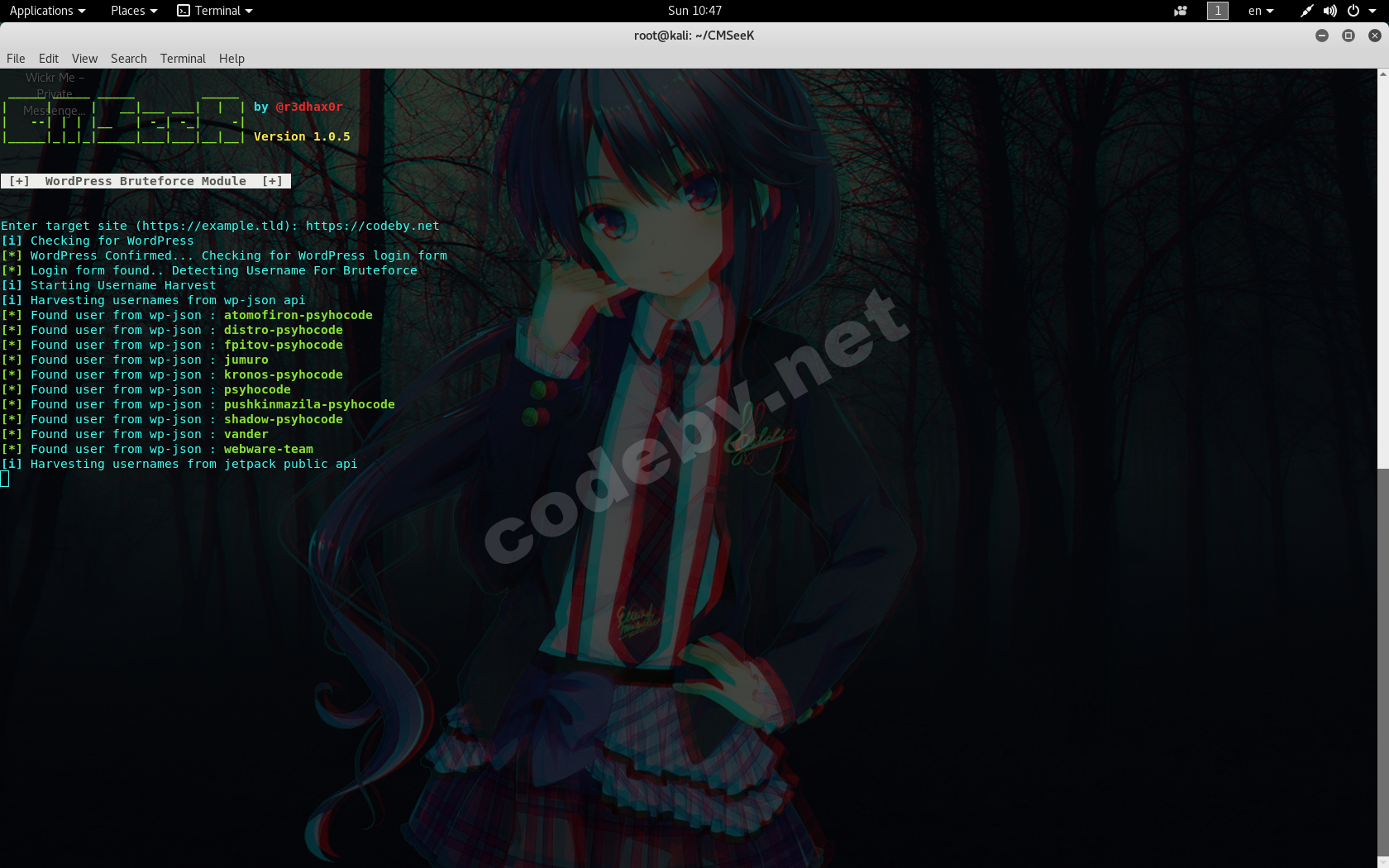Click the 'WordPress Bruteforce Module' banner
The height and width of the screenshot is (868, 1389).
click(x=146, y=181)
